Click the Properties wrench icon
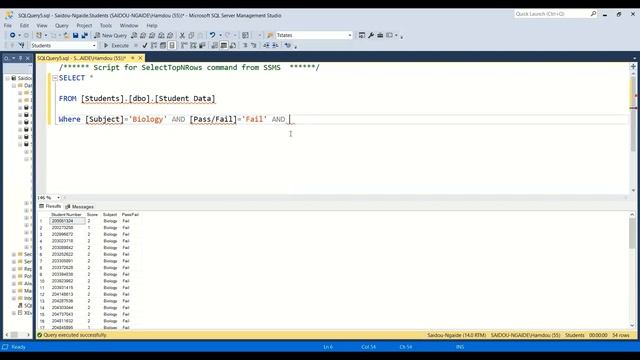The width and height of the screenshot is (640, 360). 371,36
